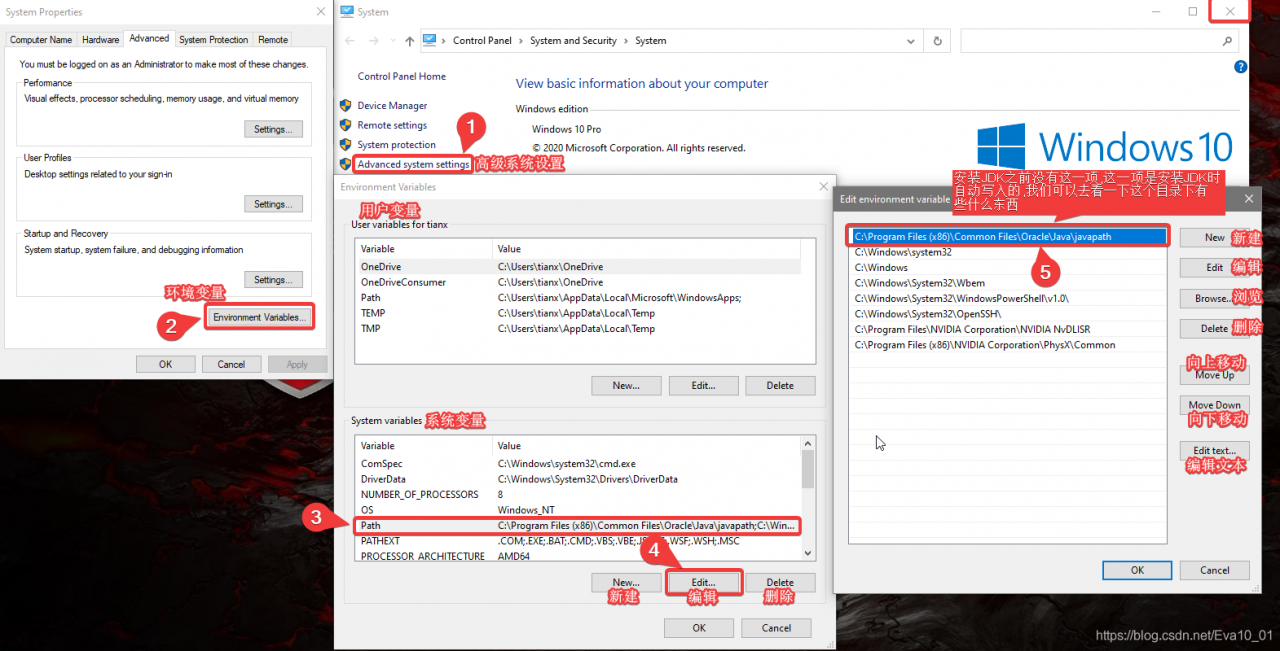Click New under user variables

[x=626, y=385]
